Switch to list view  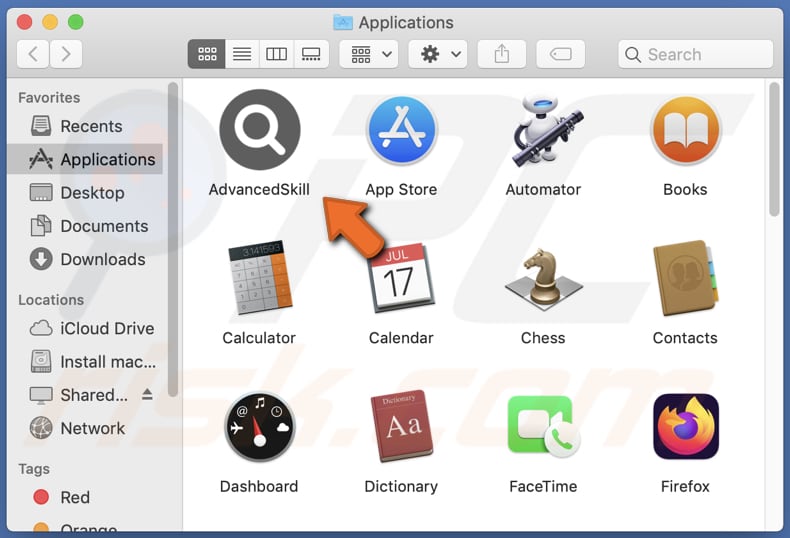242,54
